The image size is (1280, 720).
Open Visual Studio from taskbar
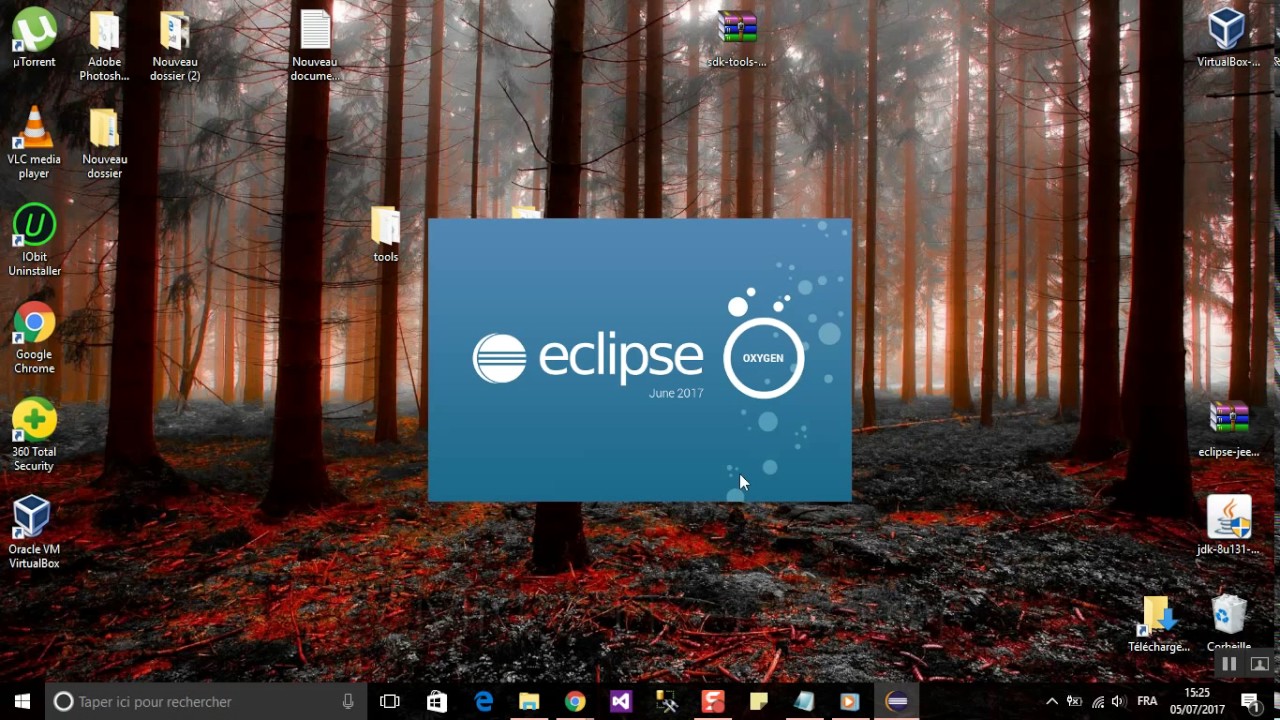(621, 702)
